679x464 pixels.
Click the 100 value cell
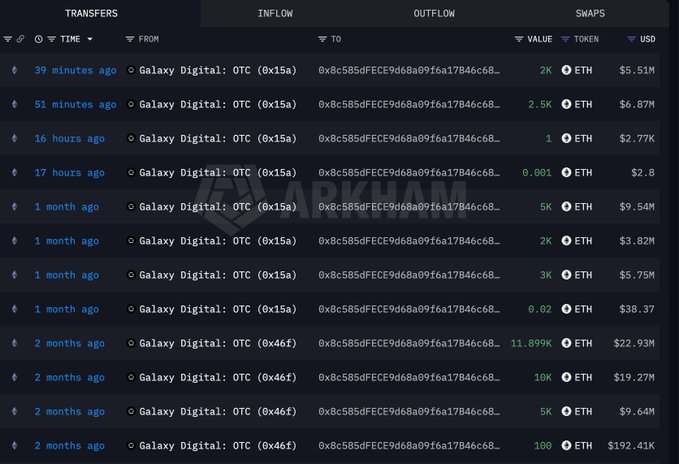[x=543, y=445]
